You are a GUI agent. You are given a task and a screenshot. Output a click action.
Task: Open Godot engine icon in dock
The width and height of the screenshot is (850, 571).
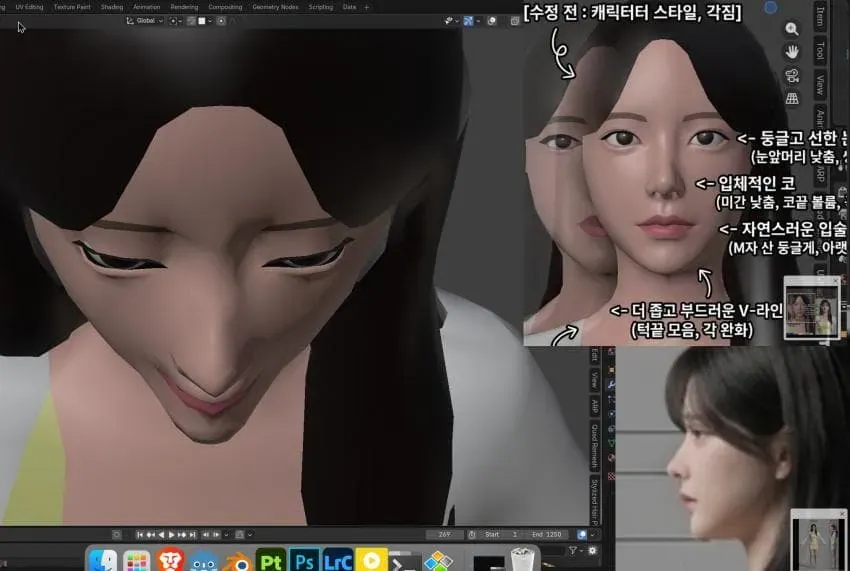point(203,561)
